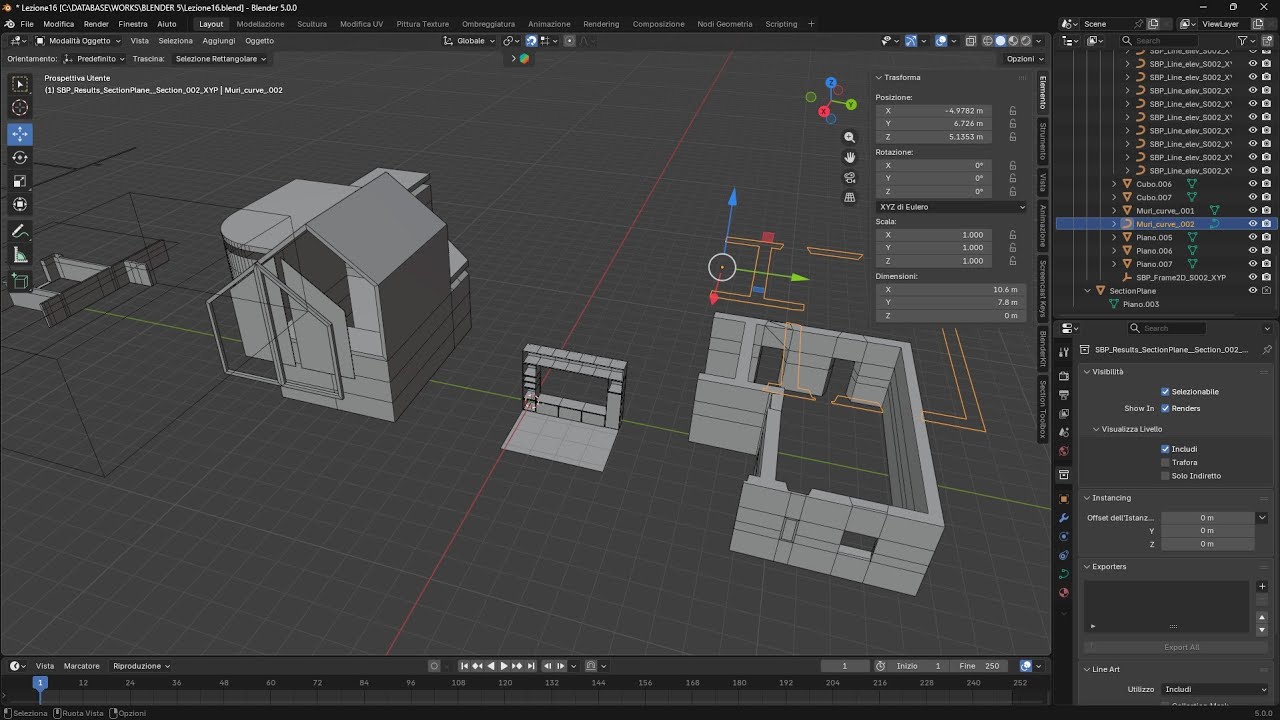Open the Finestra menu
Image resolution: width=1280 pixels, height=720 pixels.
tap(133, 24)
